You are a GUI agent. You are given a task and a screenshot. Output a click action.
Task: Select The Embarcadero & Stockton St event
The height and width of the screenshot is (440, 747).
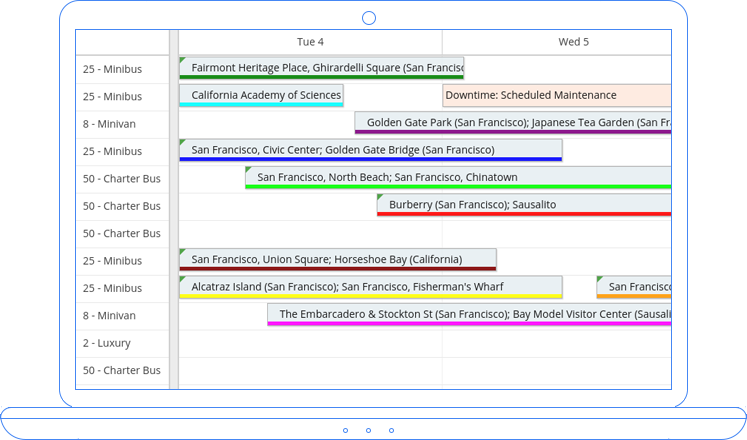[468, 313]
